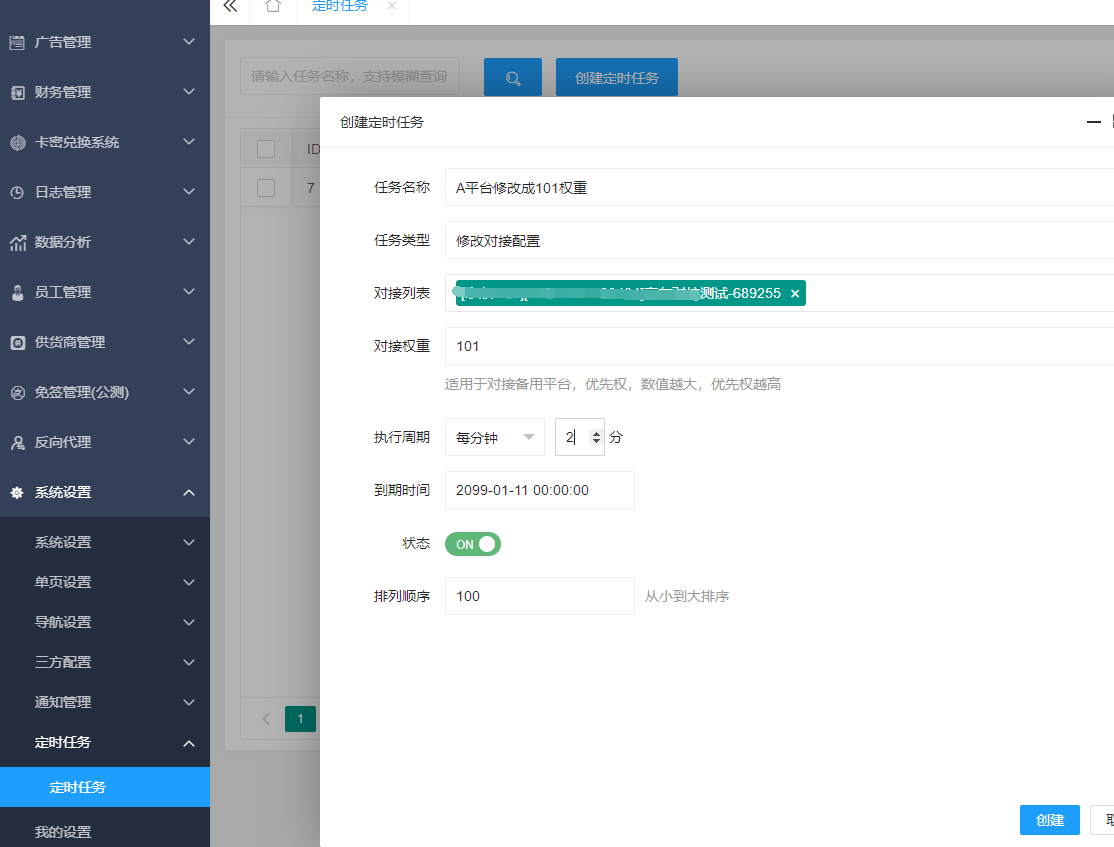Image resolution: width=1114 pixels, height=847 pixels.
Task: Go to the home tab icon
Action: pyautogui.click(x=273, y=6)
